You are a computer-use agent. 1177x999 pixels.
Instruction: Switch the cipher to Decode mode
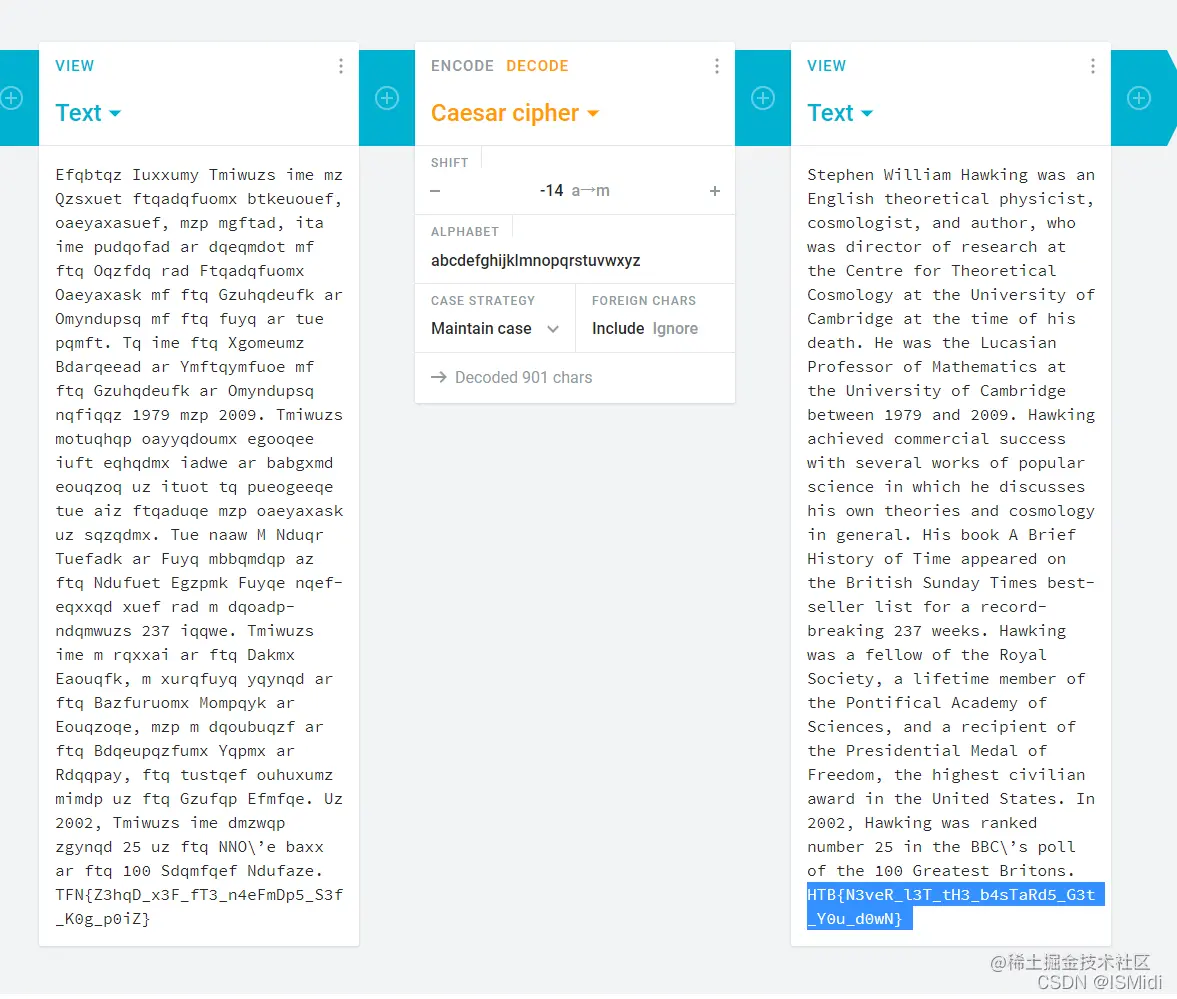click(x=537, y=66)
